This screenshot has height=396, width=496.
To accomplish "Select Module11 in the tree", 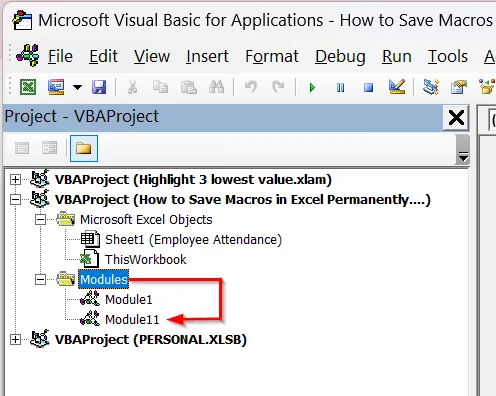I will coord(132,320).
